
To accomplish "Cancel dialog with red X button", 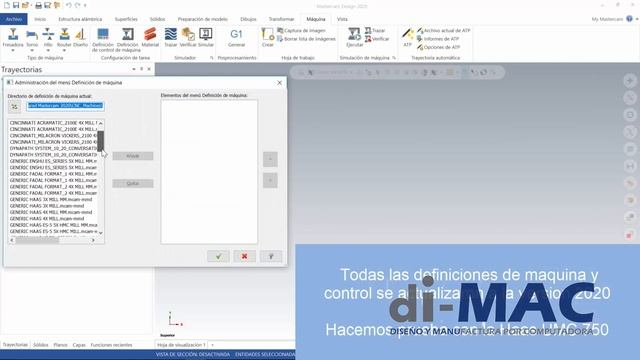I will click(244, 256).
